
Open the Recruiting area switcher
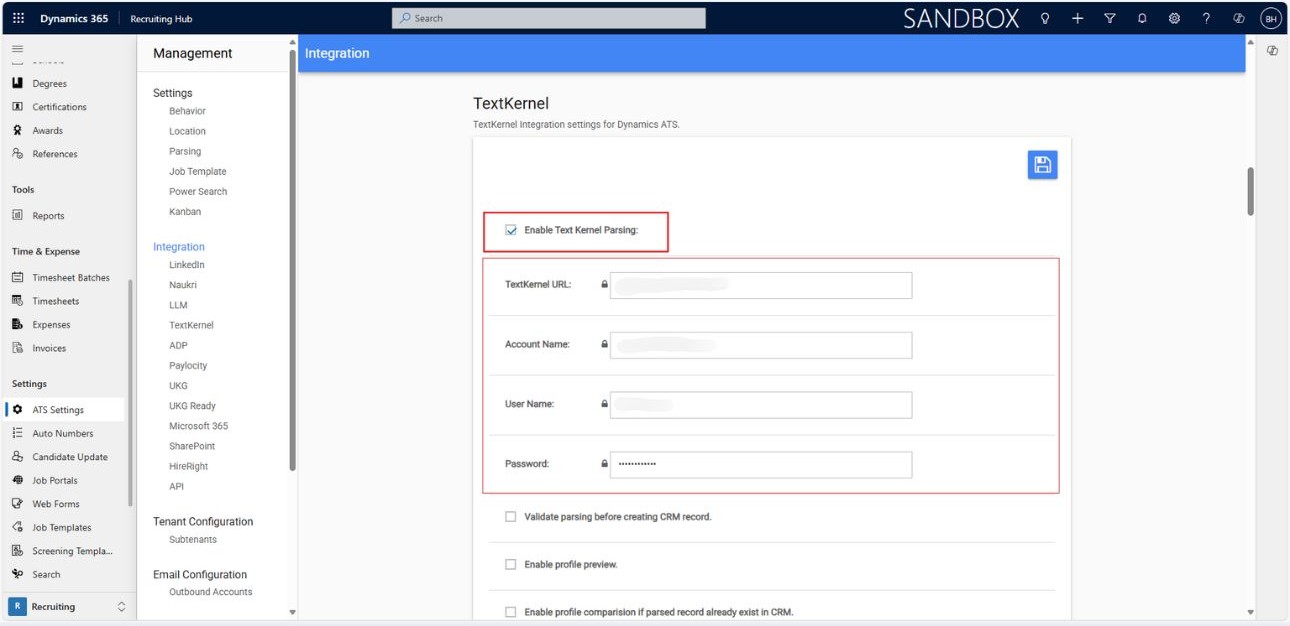[68, 606]
